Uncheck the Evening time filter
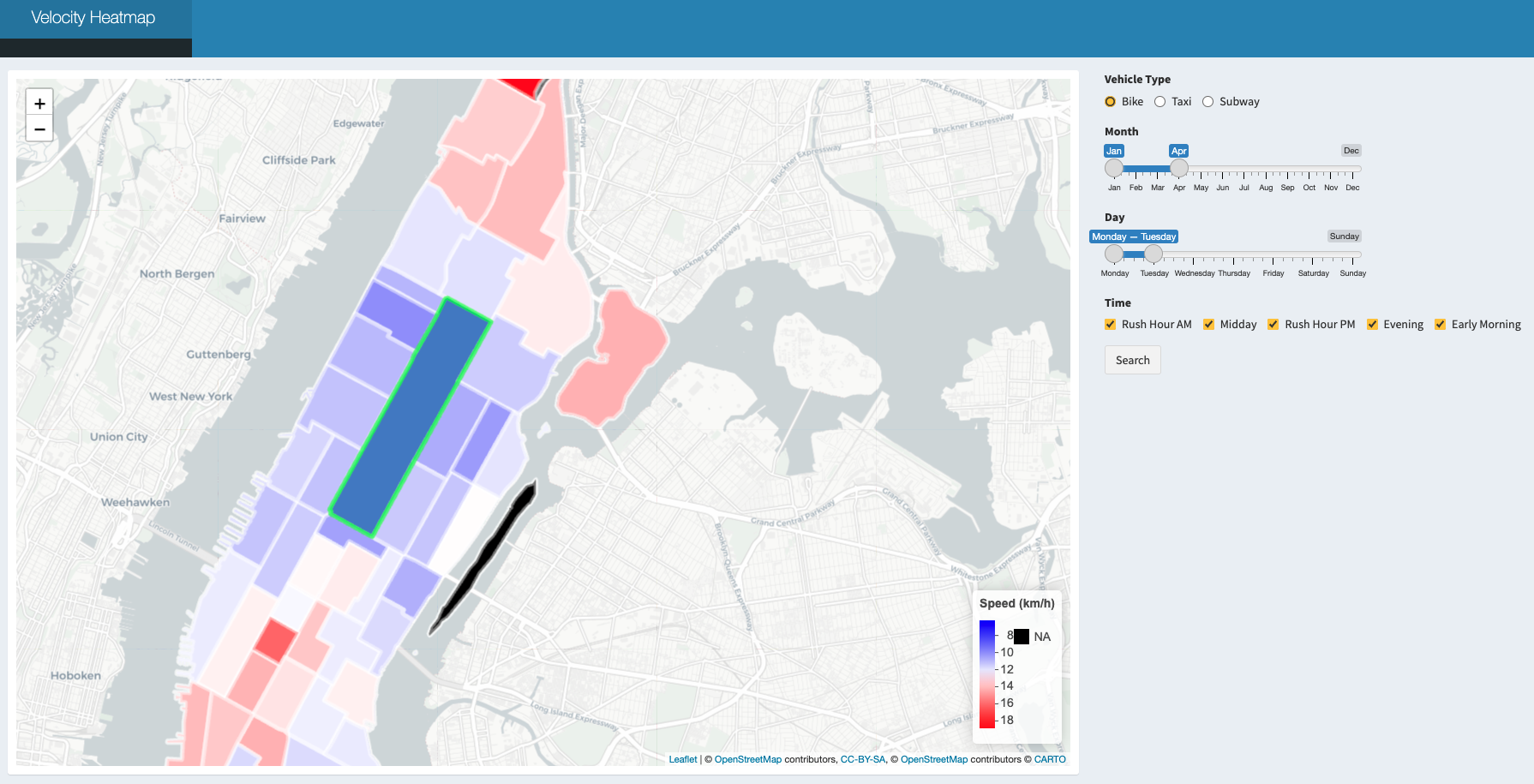 point(1372,325)
